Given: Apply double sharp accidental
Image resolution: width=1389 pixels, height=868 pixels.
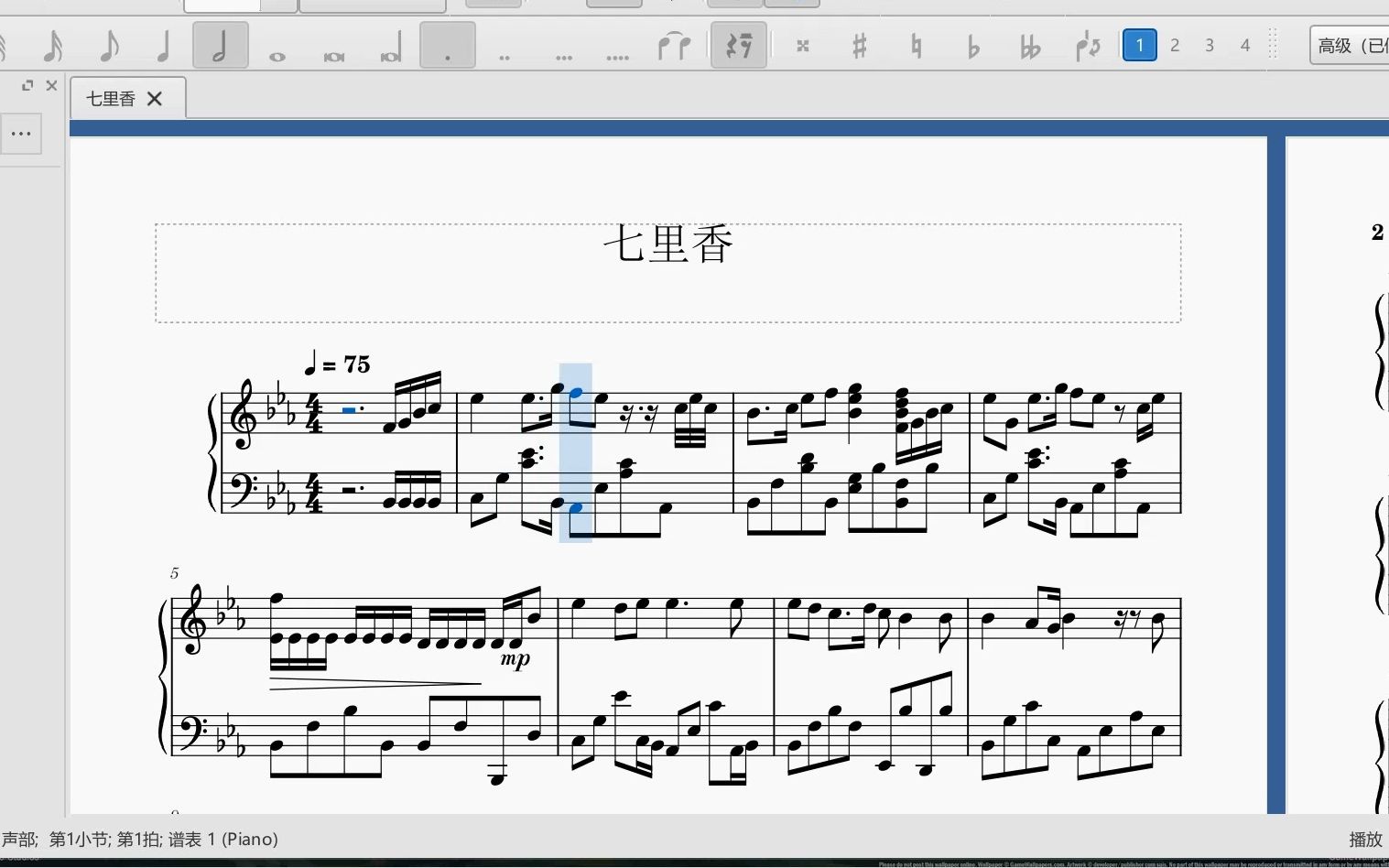Looking at the screenshot, I should pos(803,45).
